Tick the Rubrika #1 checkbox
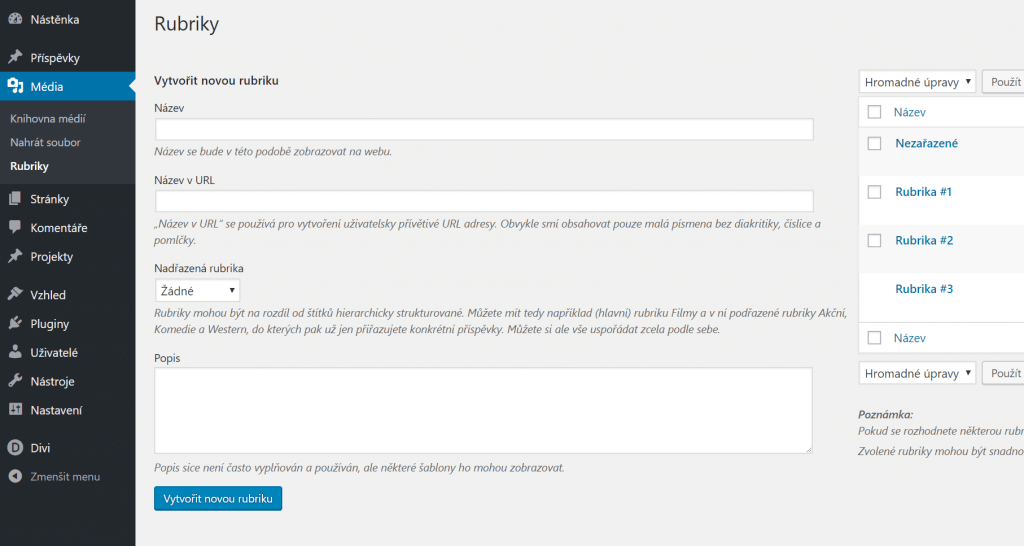Viewport: 1024px width, 546px height. tap(874, 192)
